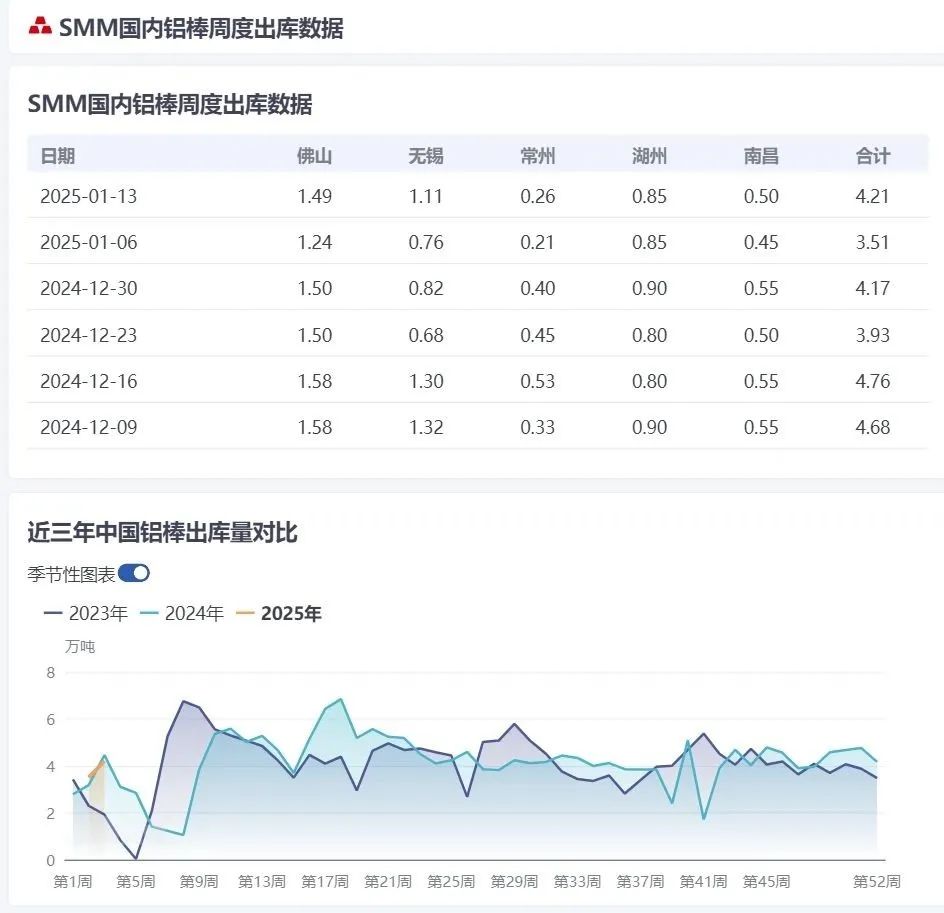
Task: Click the 第1周 axis label
Action: [73, 882]
